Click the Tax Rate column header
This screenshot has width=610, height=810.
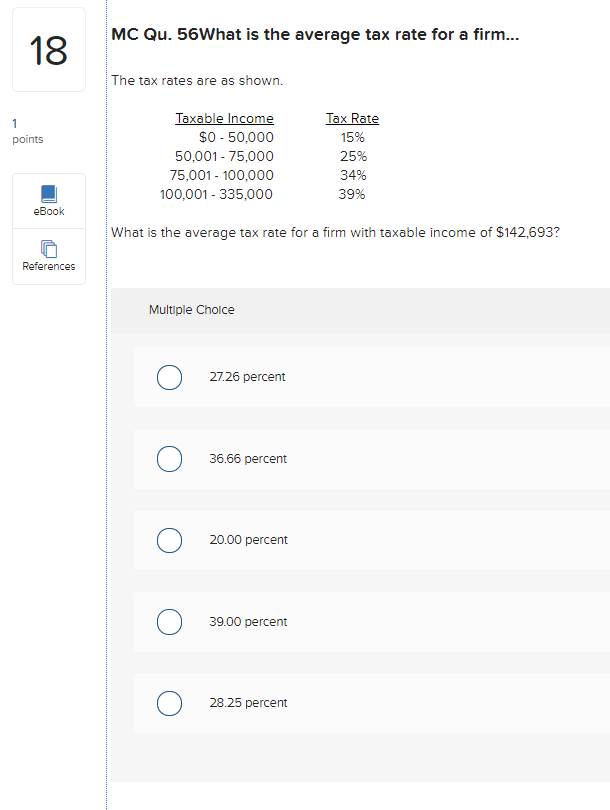[352, 118]
